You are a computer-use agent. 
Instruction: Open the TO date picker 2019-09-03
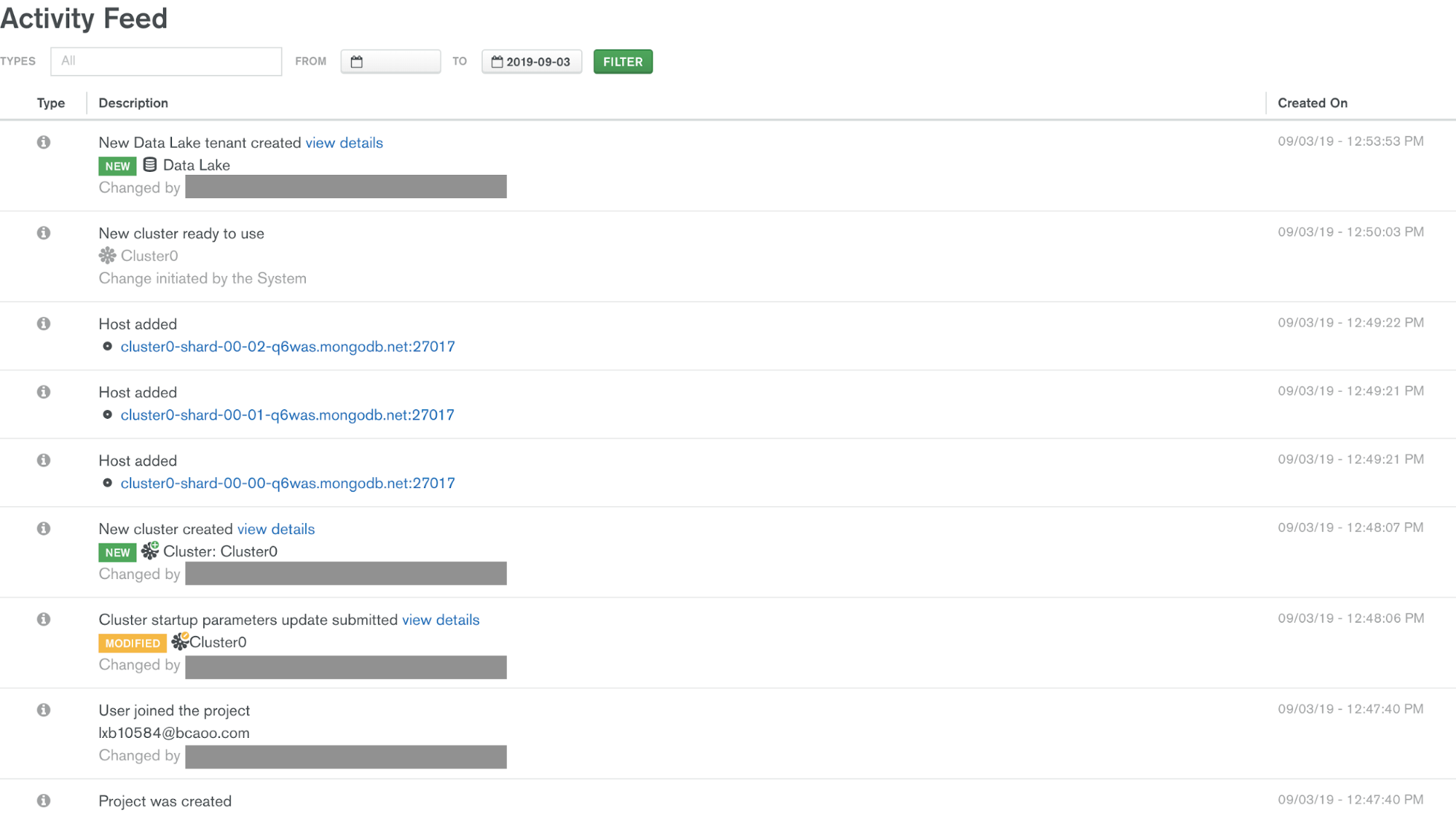(x=532, y=62)
